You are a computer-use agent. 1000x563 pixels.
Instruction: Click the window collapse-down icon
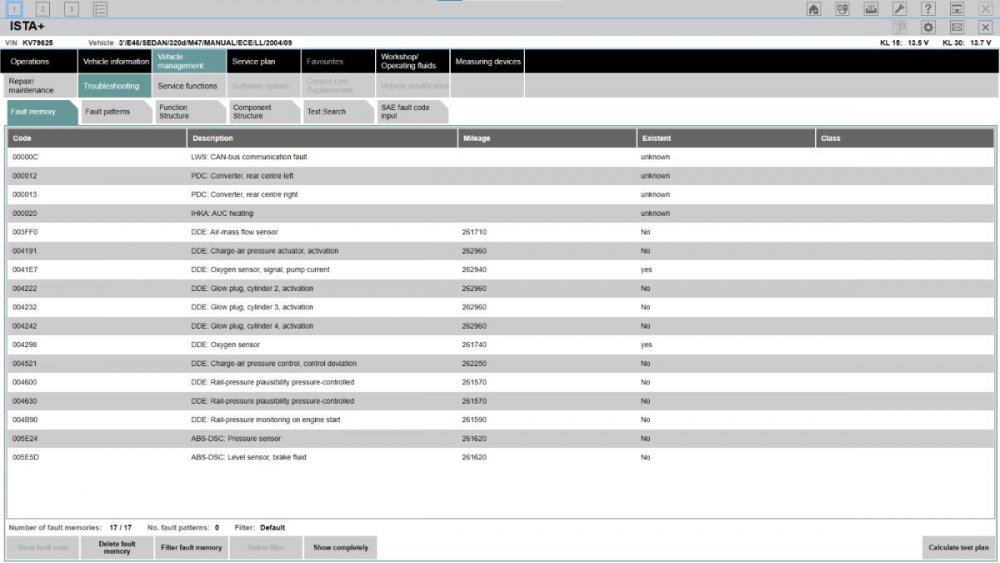957,9
